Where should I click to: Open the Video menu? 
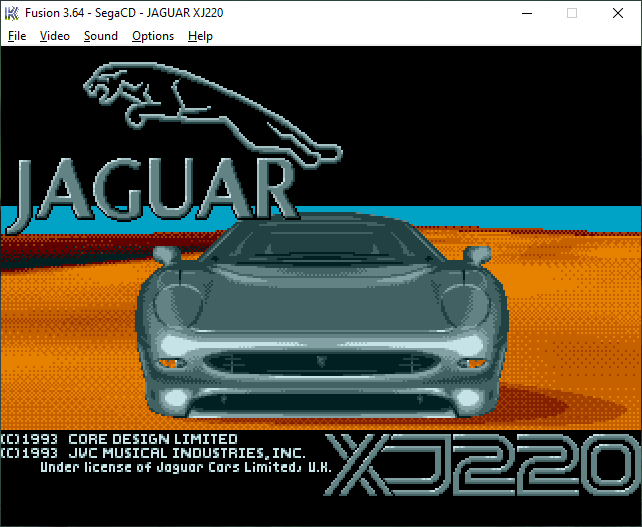click(x=55, y=36)
